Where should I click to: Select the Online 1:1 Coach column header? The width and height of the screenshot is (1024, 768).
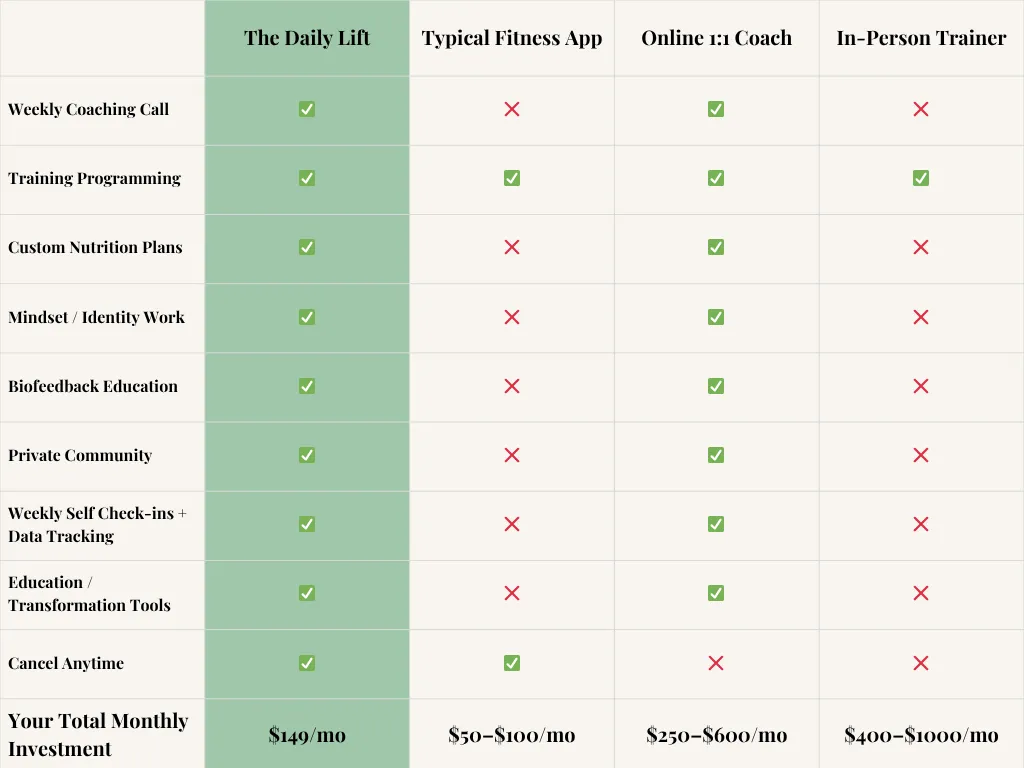(x=716, y=38)
